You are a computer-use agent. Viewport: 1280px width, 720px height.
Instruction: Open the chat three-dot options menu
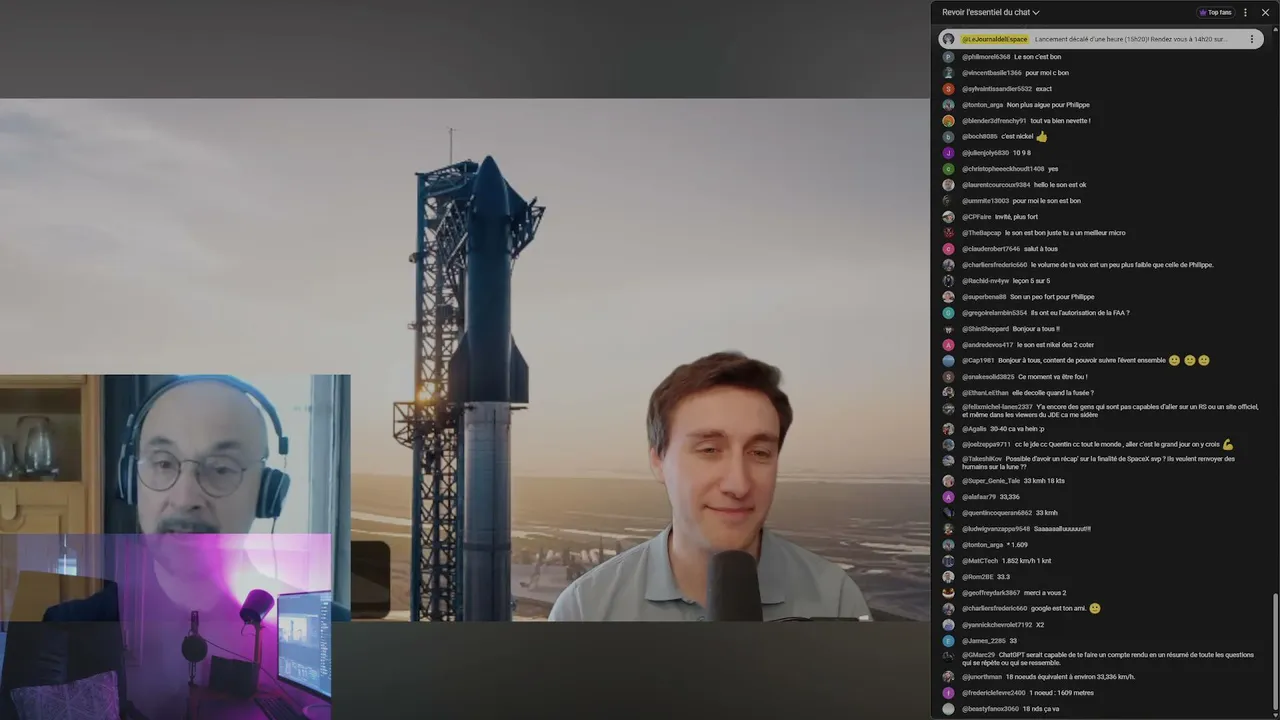tap(1245, 12)
